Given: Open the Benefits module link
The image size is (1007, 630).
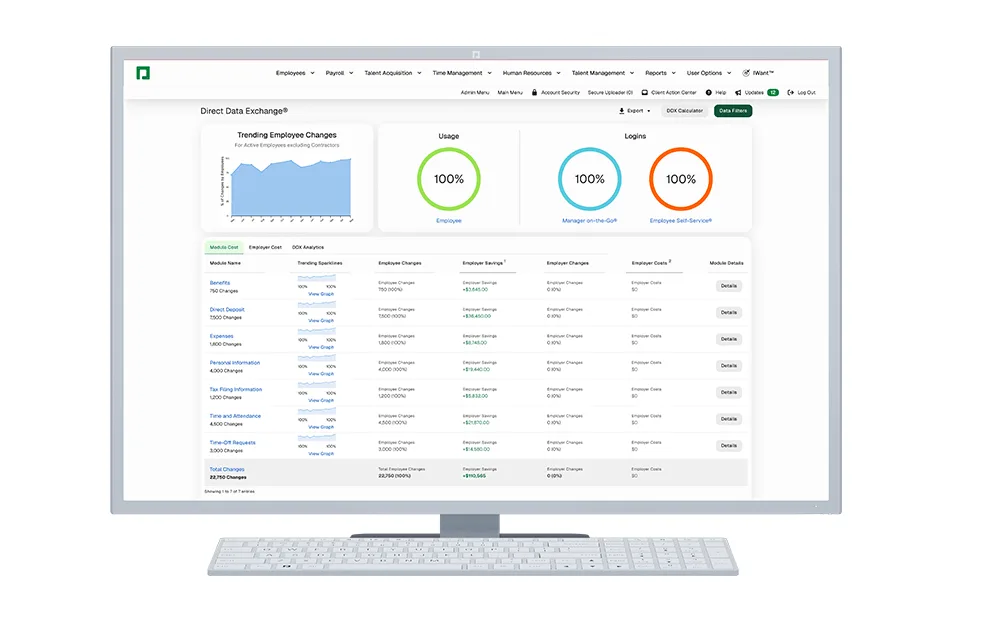Looking at the screenshot, I should [220, 283].
